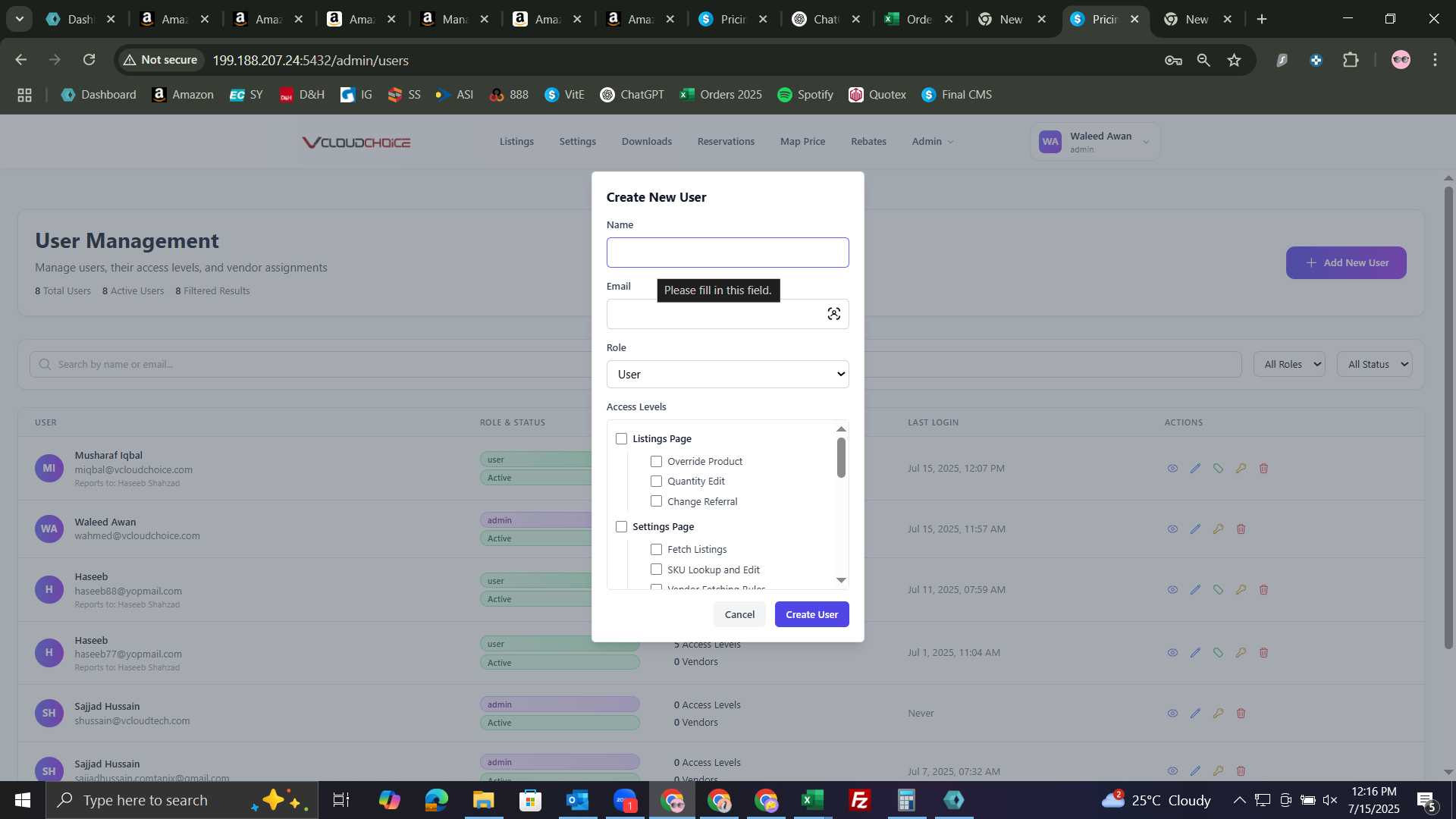The height and width of the screenshot is (819, 1456).
Task: Open File Explorer from the taskbar
Action: [x=483, y=800]
